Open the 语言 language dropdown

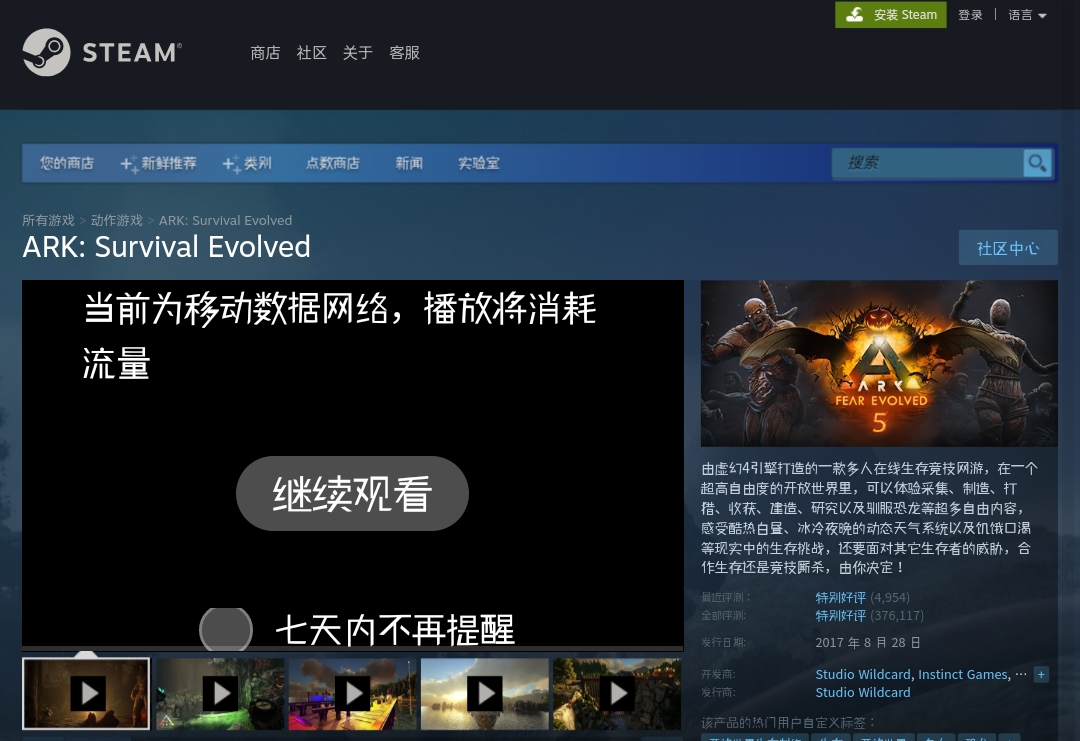tap(1027, 15)
